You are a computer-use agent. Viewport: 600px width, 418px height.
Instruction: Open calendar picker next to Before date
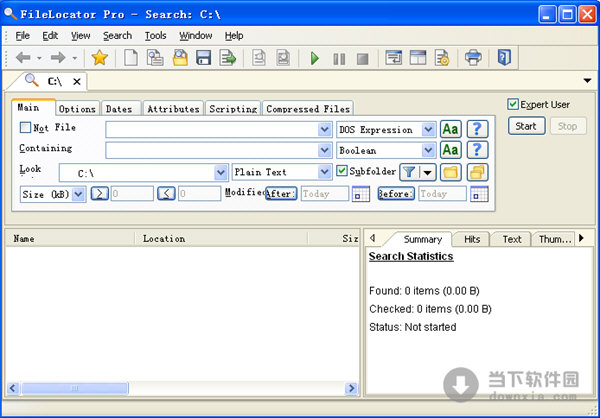coord(479,194)
